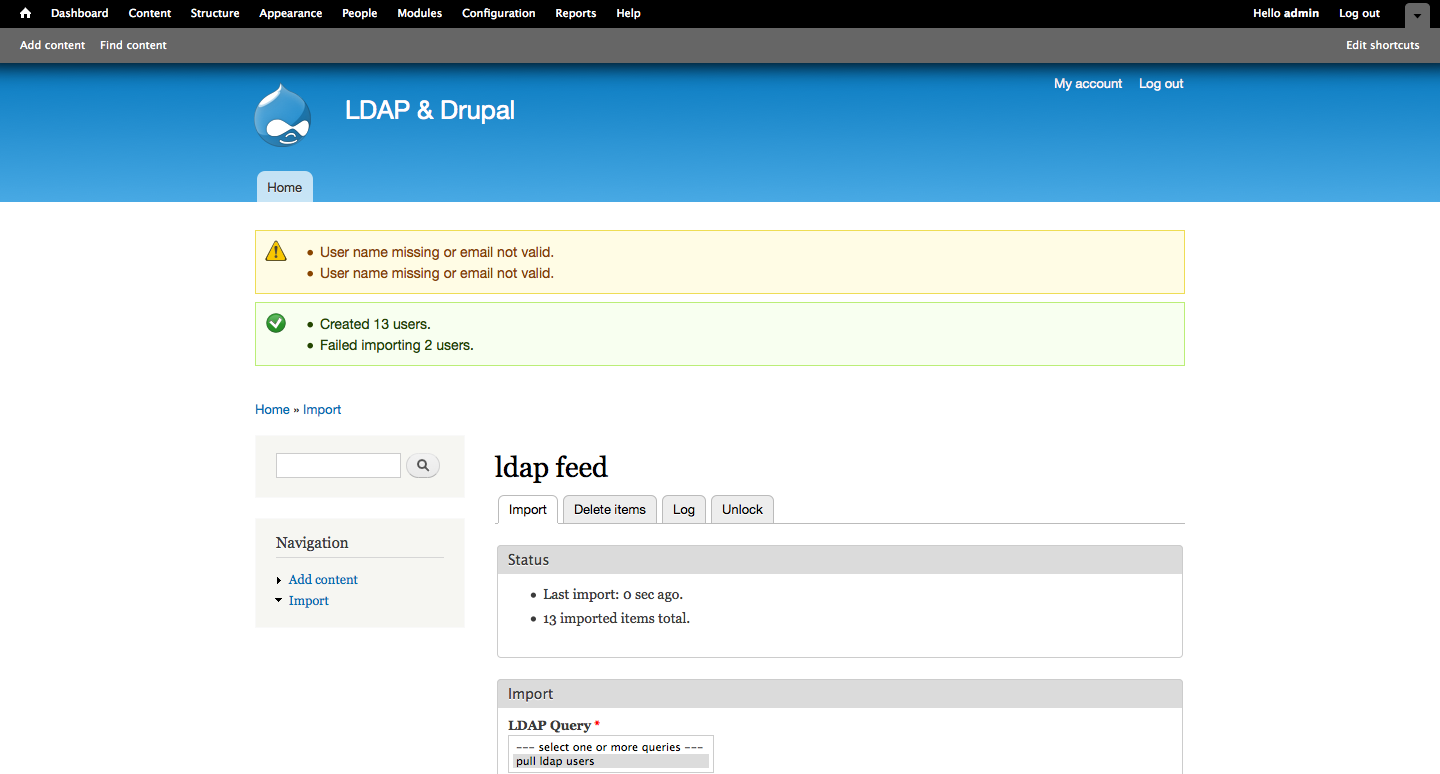The image size is (1440, 774).
Task: Click '13 imported items total.' text
Action: 616,618
